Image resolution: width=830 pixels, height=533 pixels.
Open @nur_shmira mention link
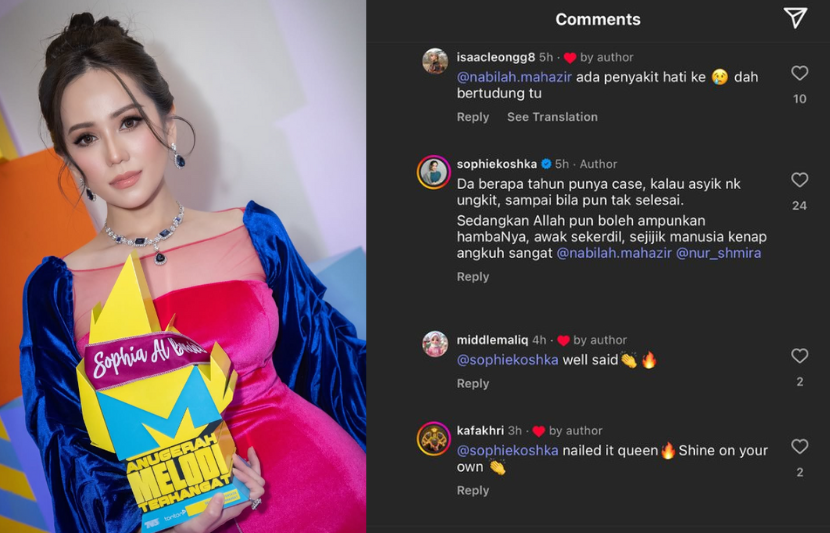(718, 253)
